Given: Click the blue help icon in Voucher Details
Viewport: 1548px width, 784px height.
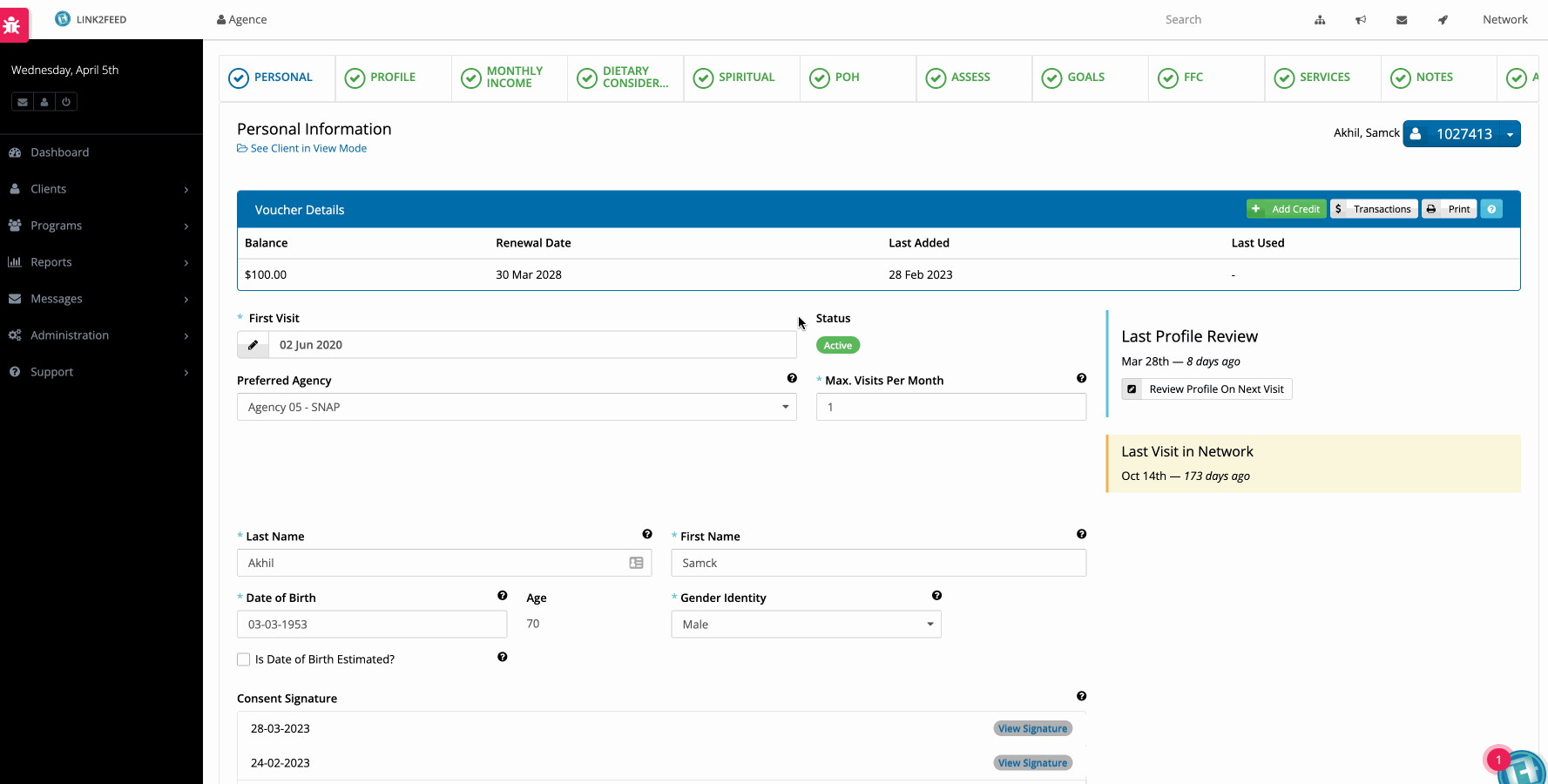Looking at the screenshot, I should (x=1491, y=209).
